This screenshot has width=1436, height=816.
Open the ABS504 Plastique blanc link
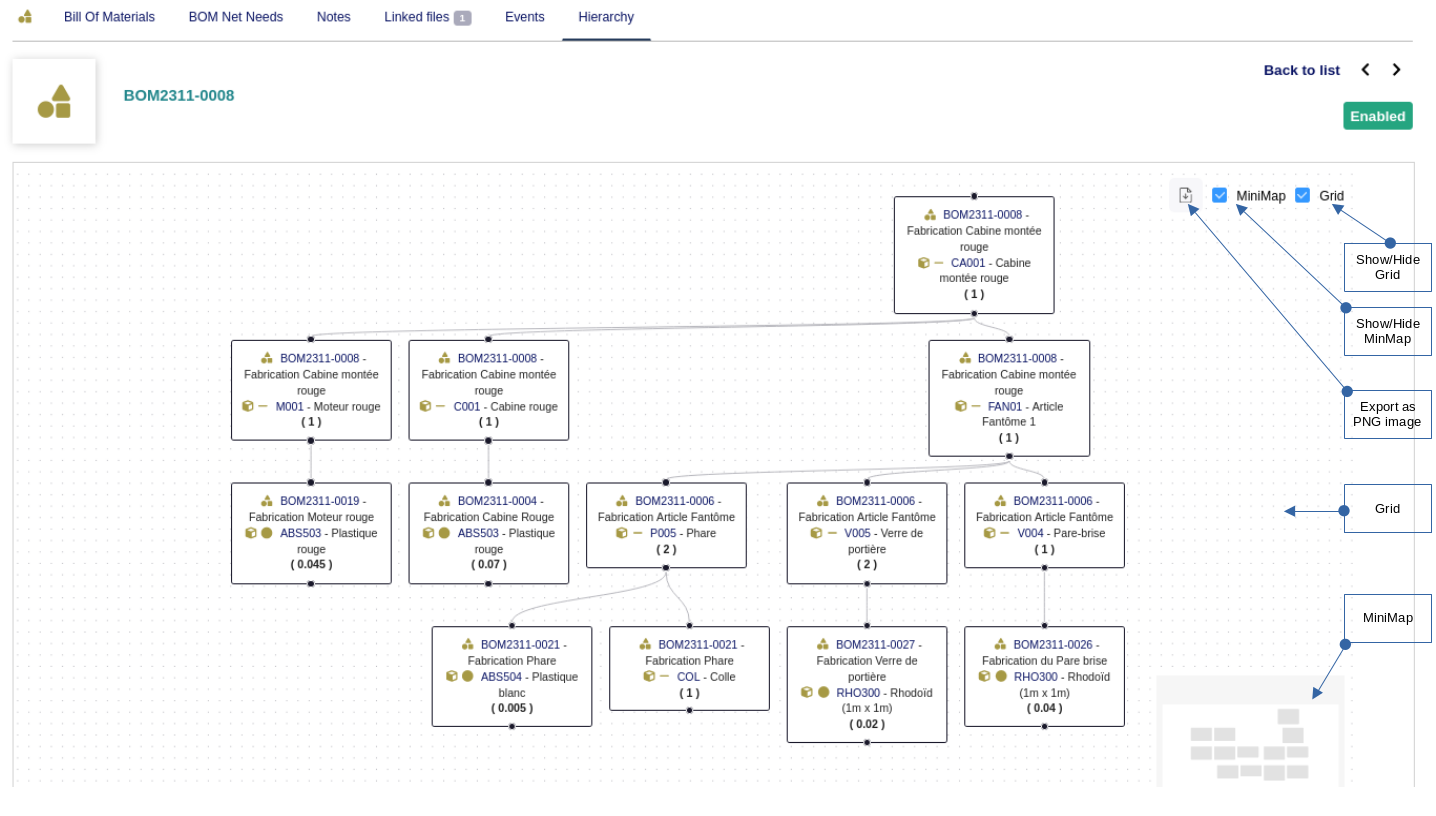502,677
